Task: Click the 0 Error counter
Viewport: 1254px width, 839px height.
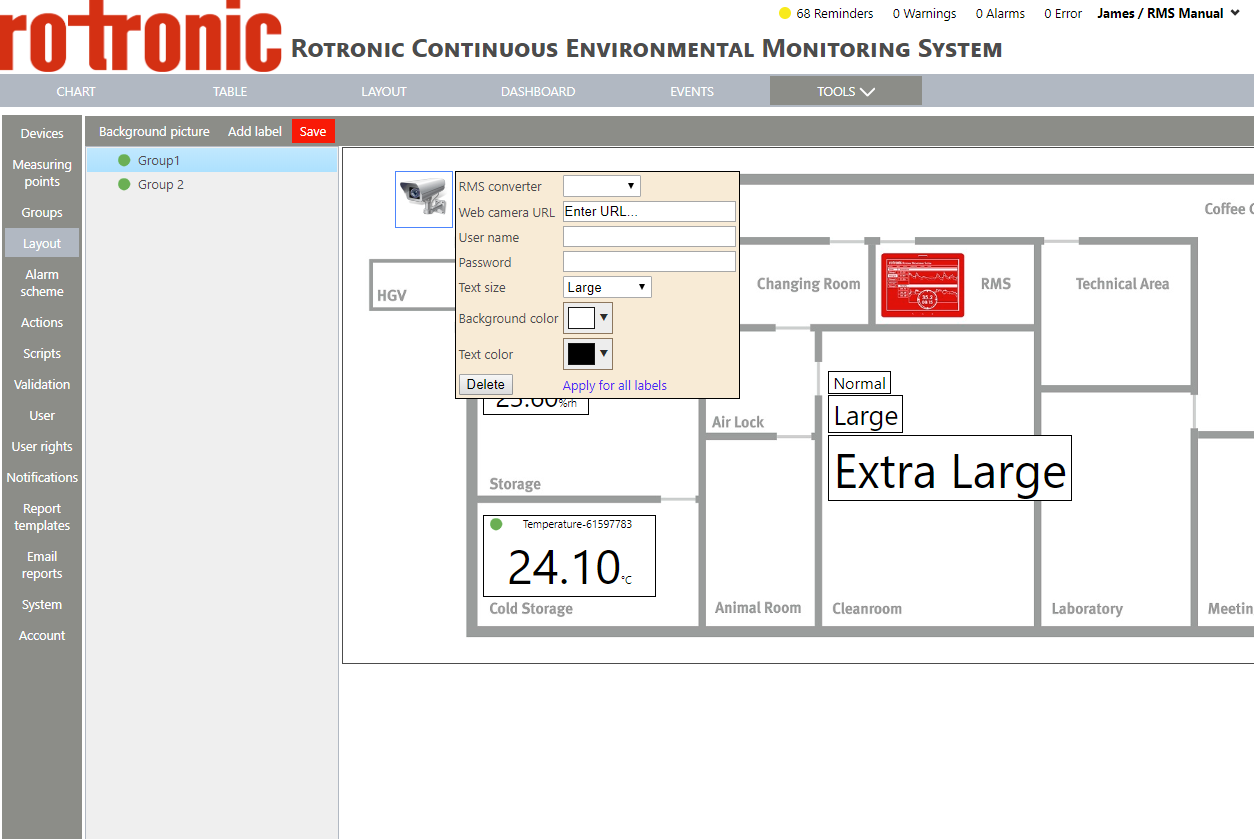Action: pos(1063,14)
